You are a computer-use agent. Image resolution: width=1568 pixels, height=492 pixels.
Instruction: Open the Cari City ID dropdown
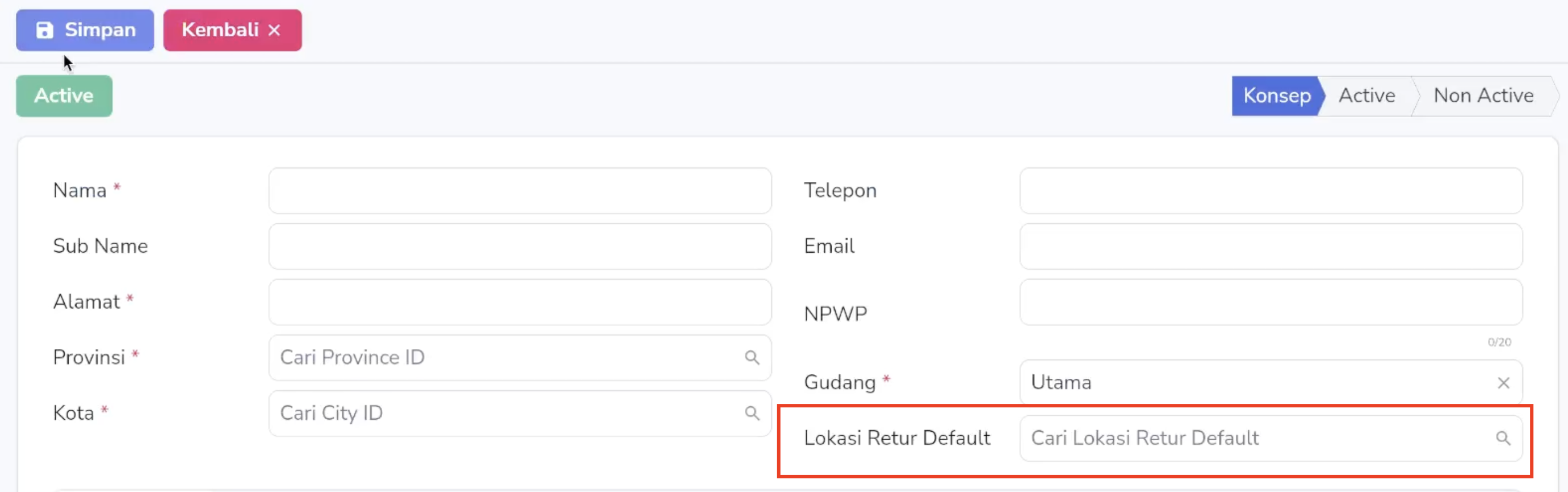click(520, 414)
